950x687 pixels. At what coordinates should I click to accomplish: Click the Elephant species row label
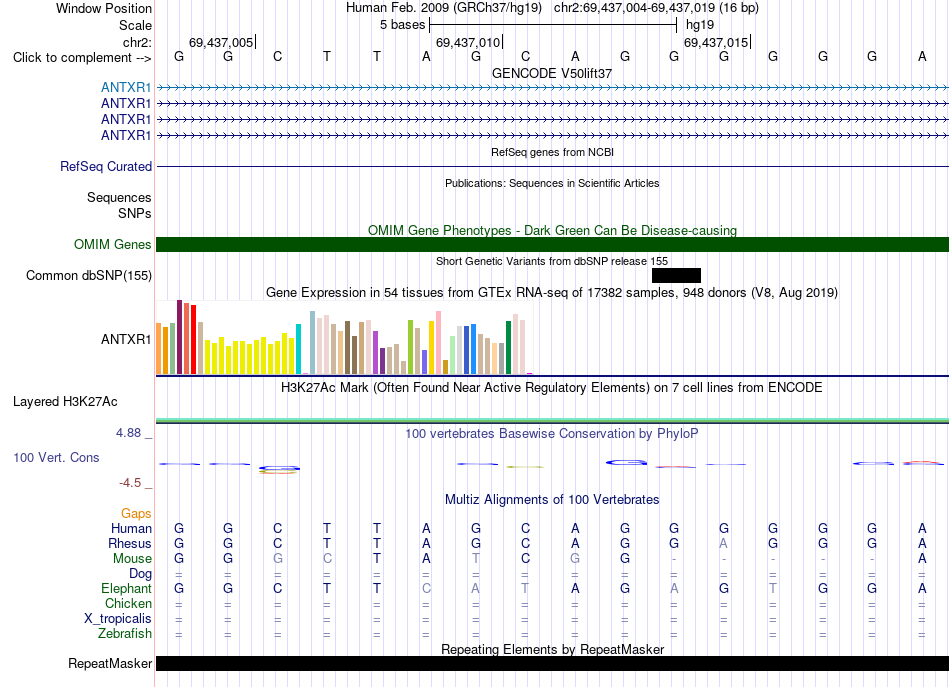tap(126, 588)
